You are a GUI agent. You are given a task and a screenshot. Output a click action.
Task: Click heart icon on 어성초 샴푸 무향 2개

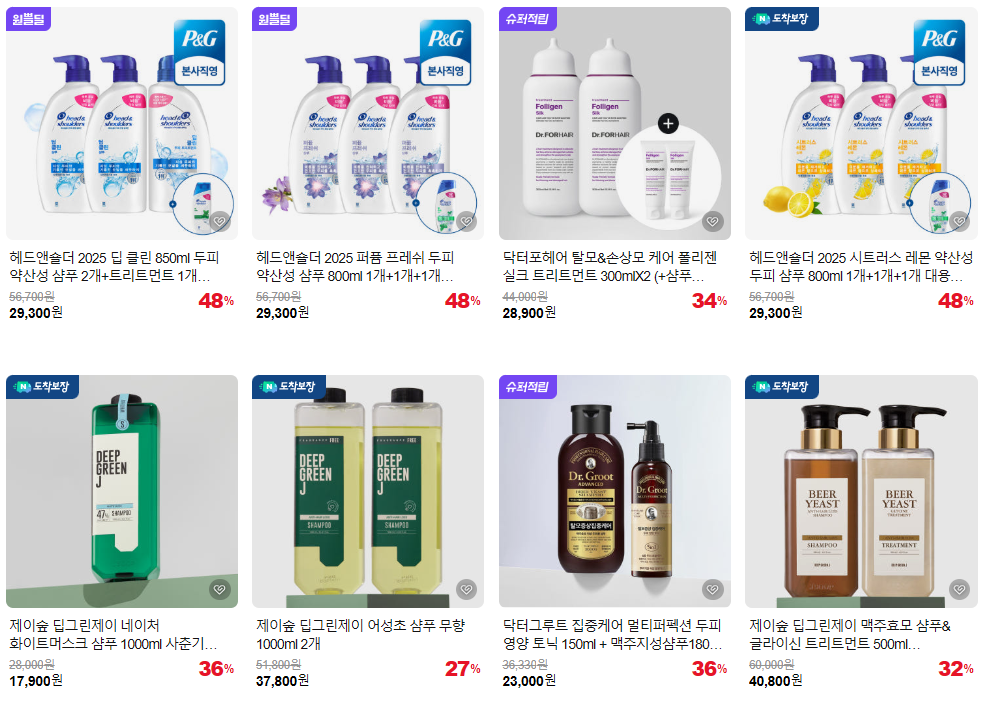[x=466, y=590]
